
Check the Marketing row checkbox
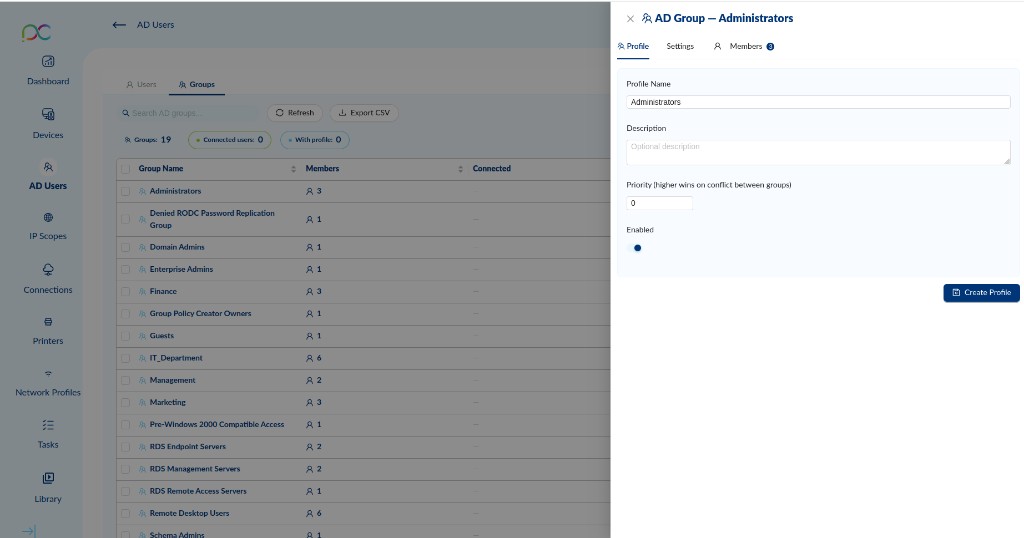[x=125, y=402]
